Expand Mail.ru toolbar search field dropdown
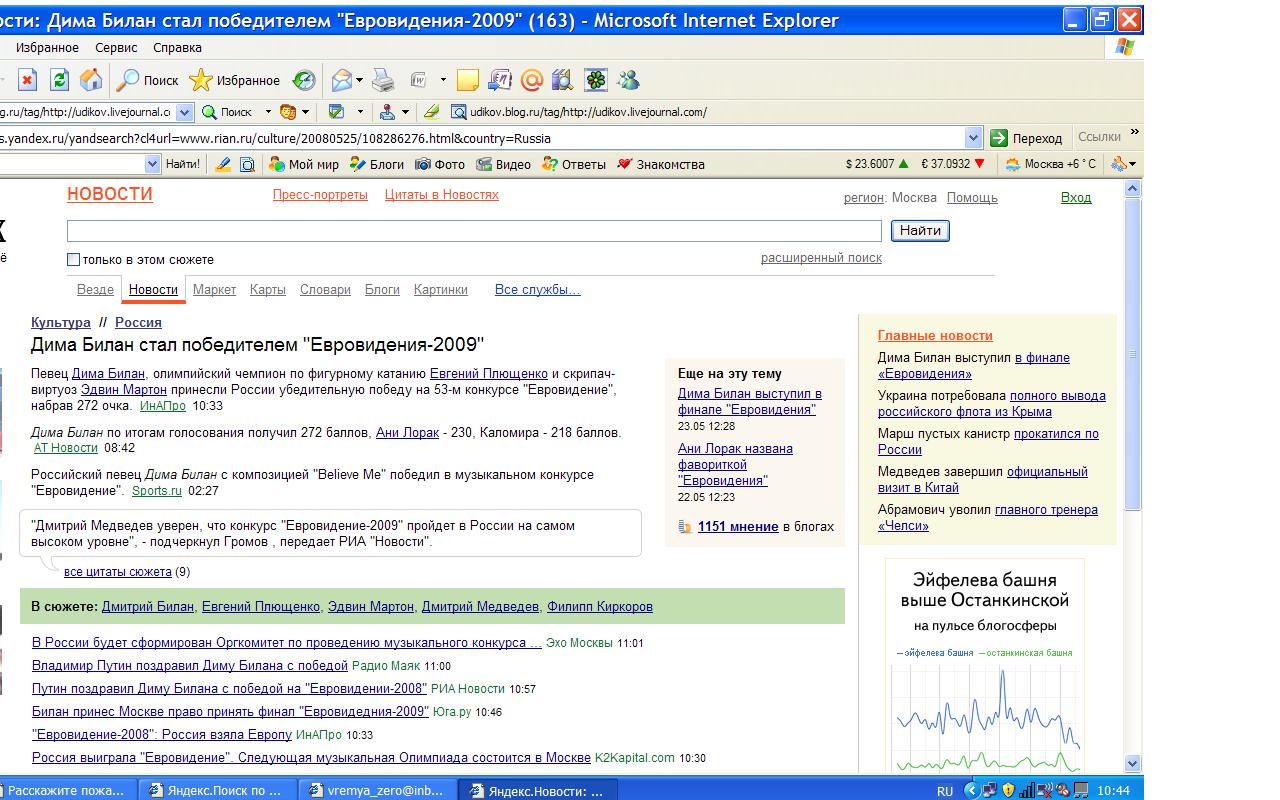The width and height of the screenshot is (1280, 800). pos(152,164)
